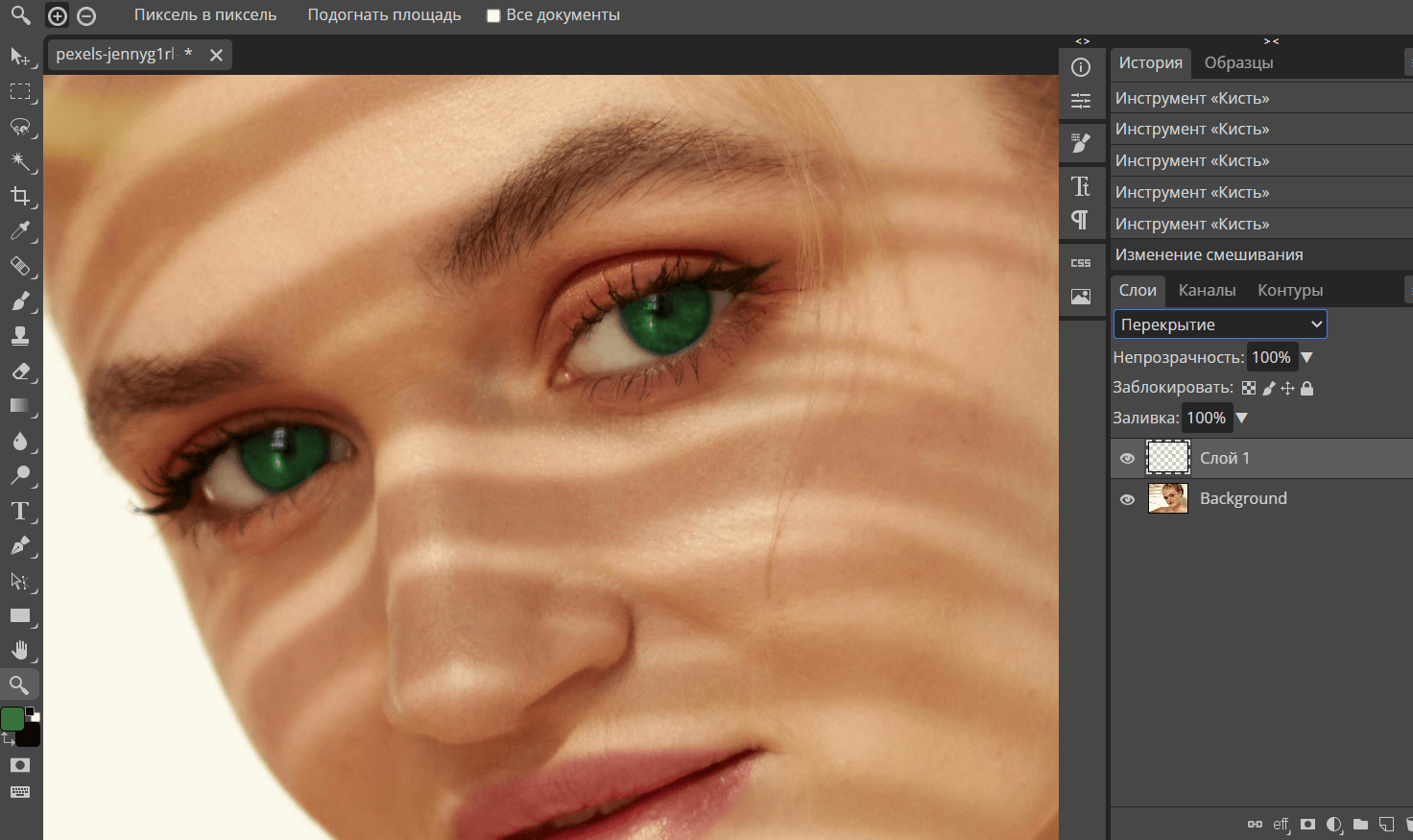
Task: Open the Properties sliders panel icon
Action: (1081, 101)
